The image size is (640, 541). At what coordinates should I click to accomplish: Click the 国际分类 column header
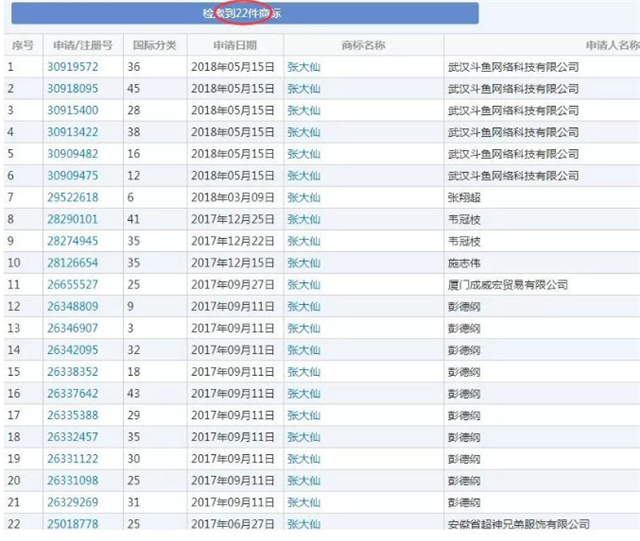tap(155, 45)
